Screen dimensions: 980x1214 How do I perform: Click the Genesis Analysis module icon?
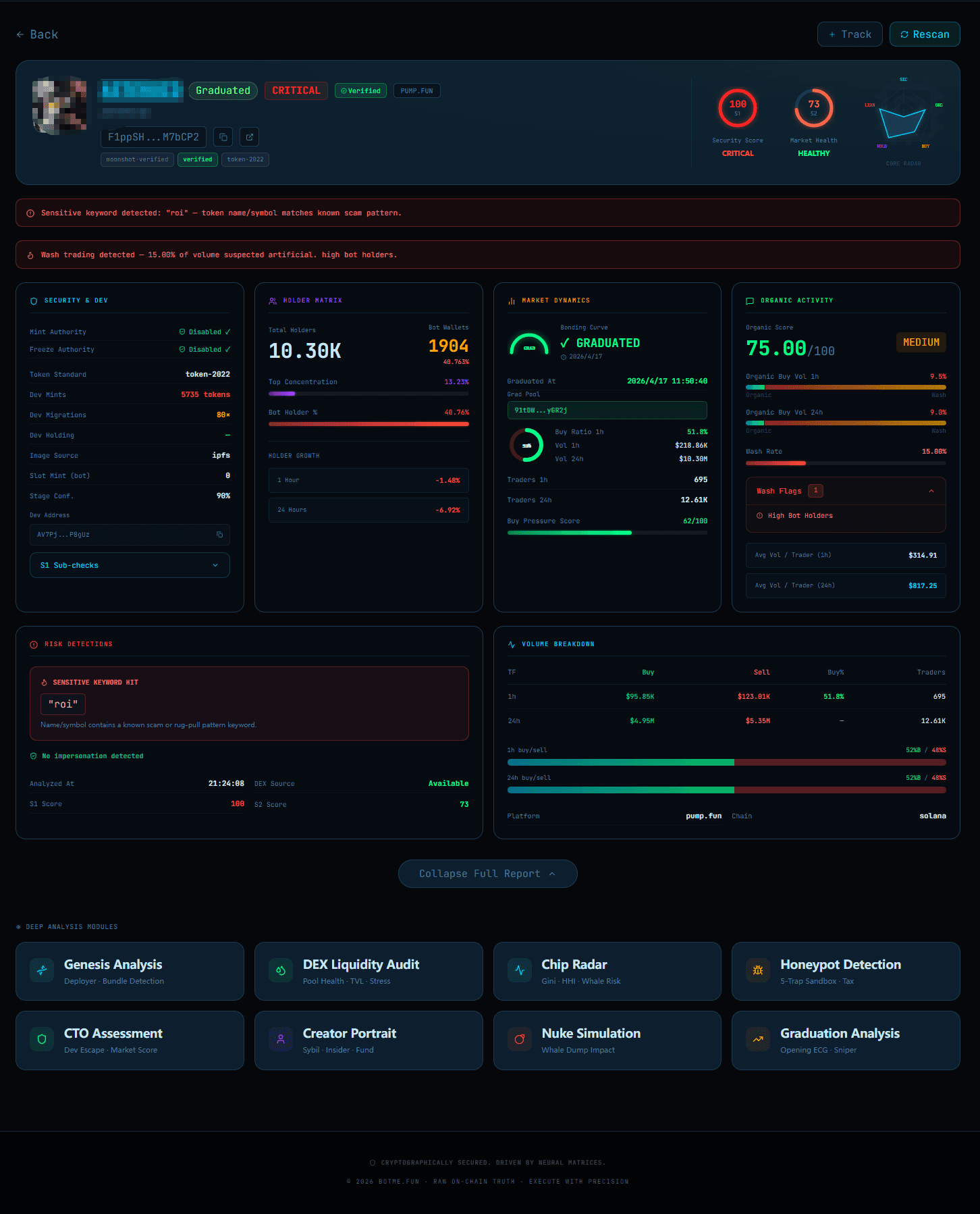tap(42, 971)
